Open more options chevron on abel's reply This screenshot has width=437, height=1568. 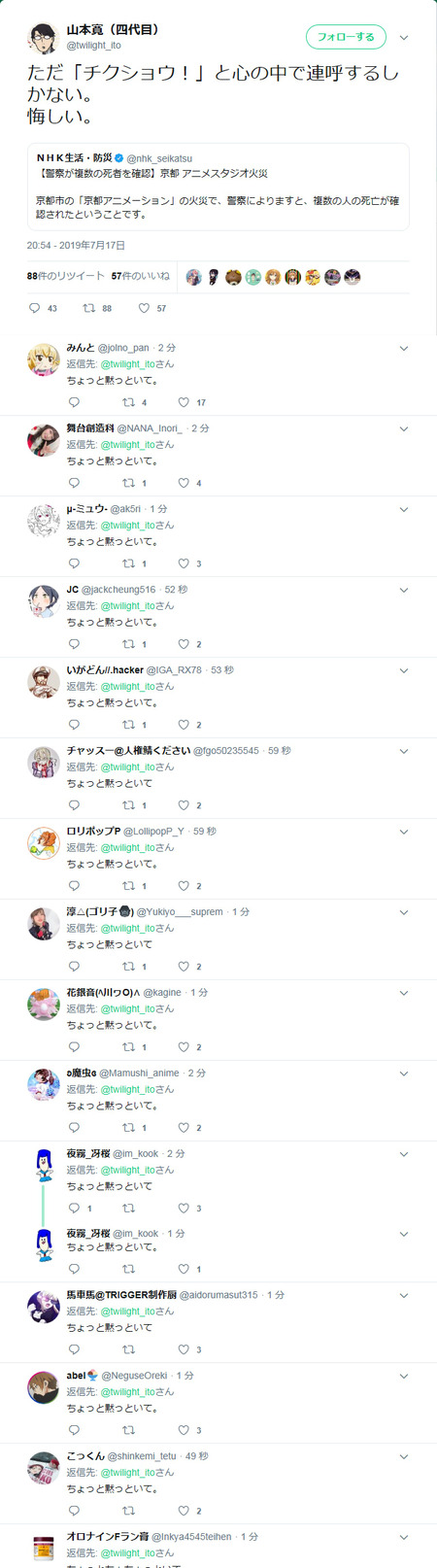click(x=404, y=1376)
